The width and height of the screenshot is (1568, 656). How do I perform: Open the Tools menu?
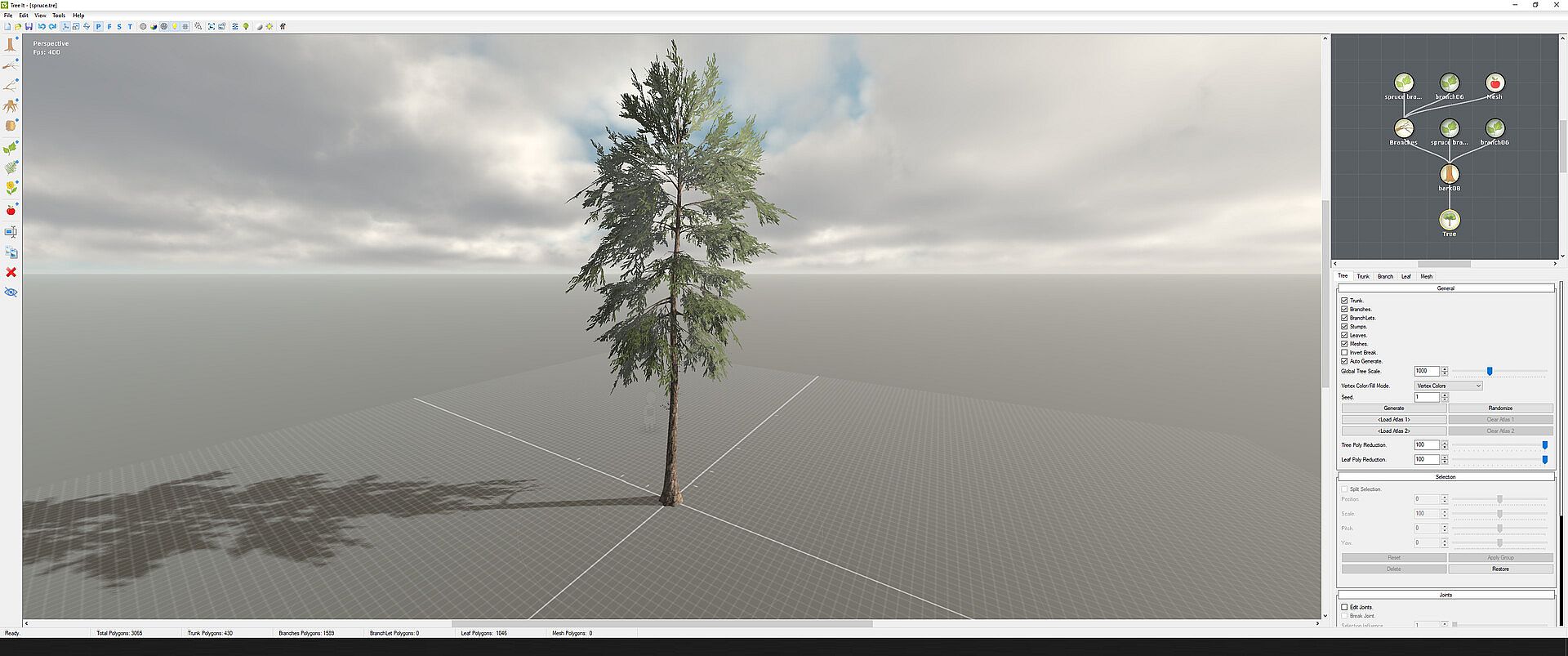click(x=59, y=16)
